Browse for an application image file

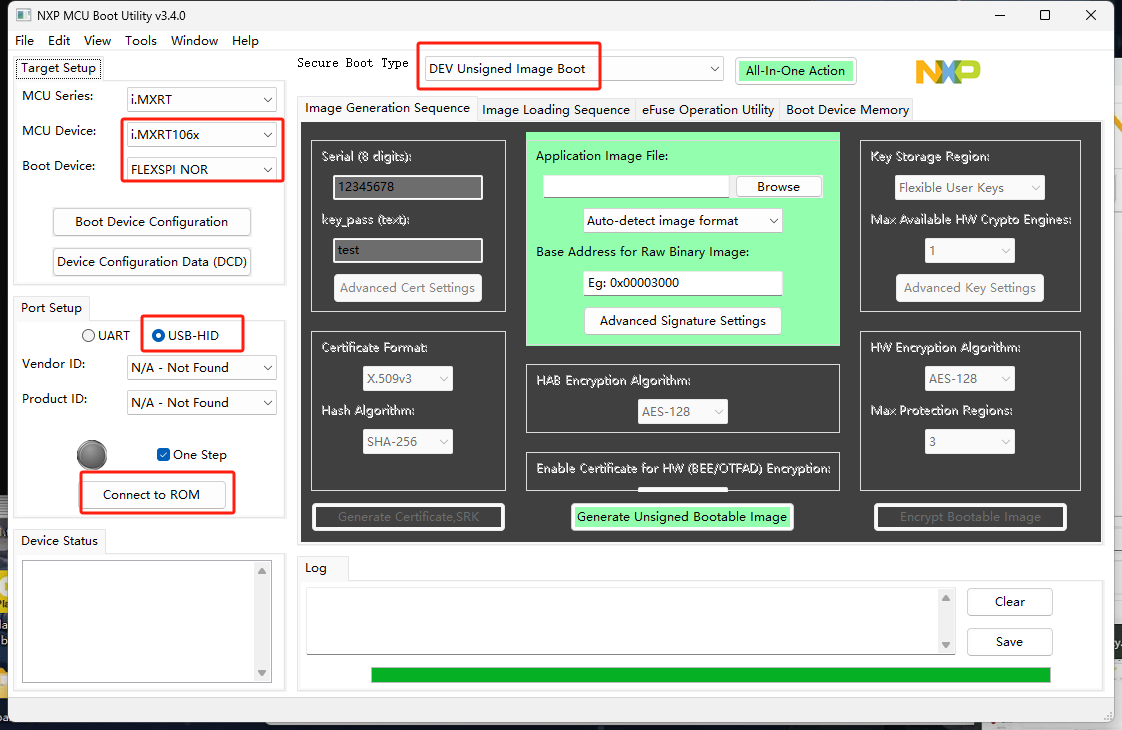point(779,187)
